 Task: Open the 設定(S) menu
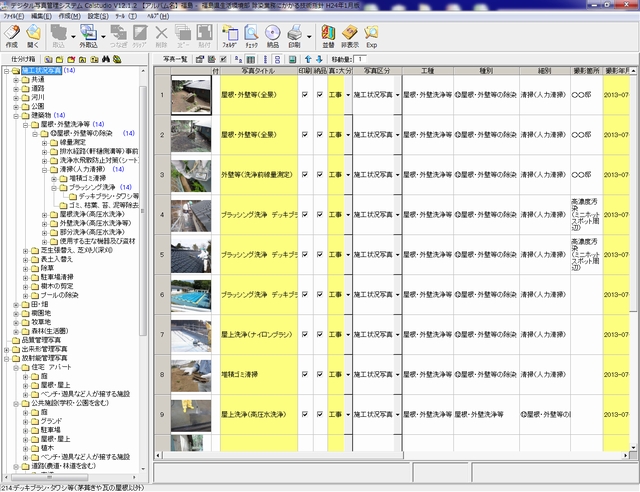tap(97, 17)
